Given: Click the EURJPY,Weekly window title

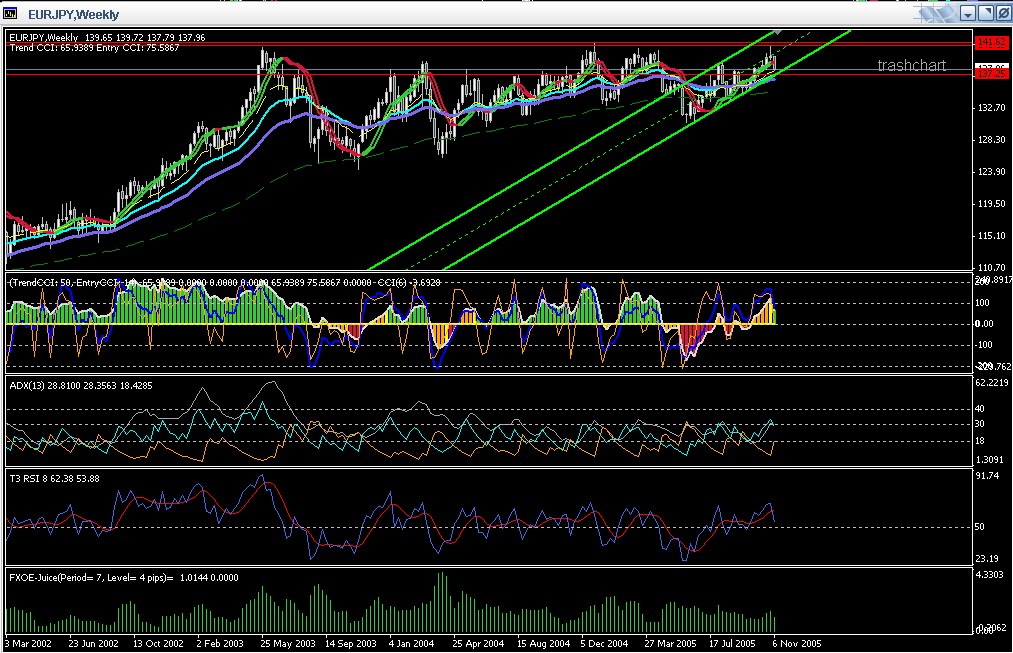Looking at the screenshot, I should [73, 14].
